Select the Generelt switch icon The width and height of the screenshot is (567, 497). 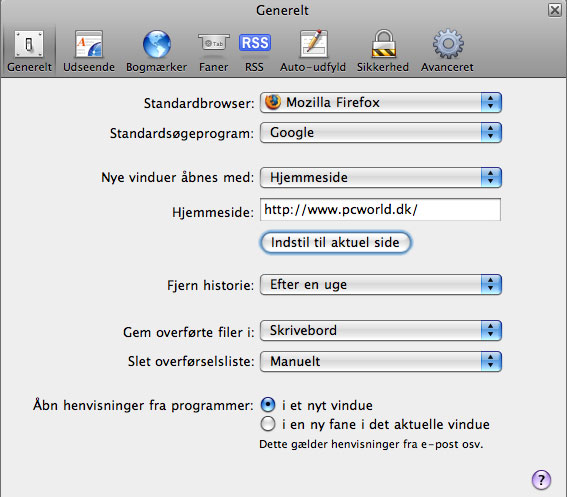tap(29, 44)
